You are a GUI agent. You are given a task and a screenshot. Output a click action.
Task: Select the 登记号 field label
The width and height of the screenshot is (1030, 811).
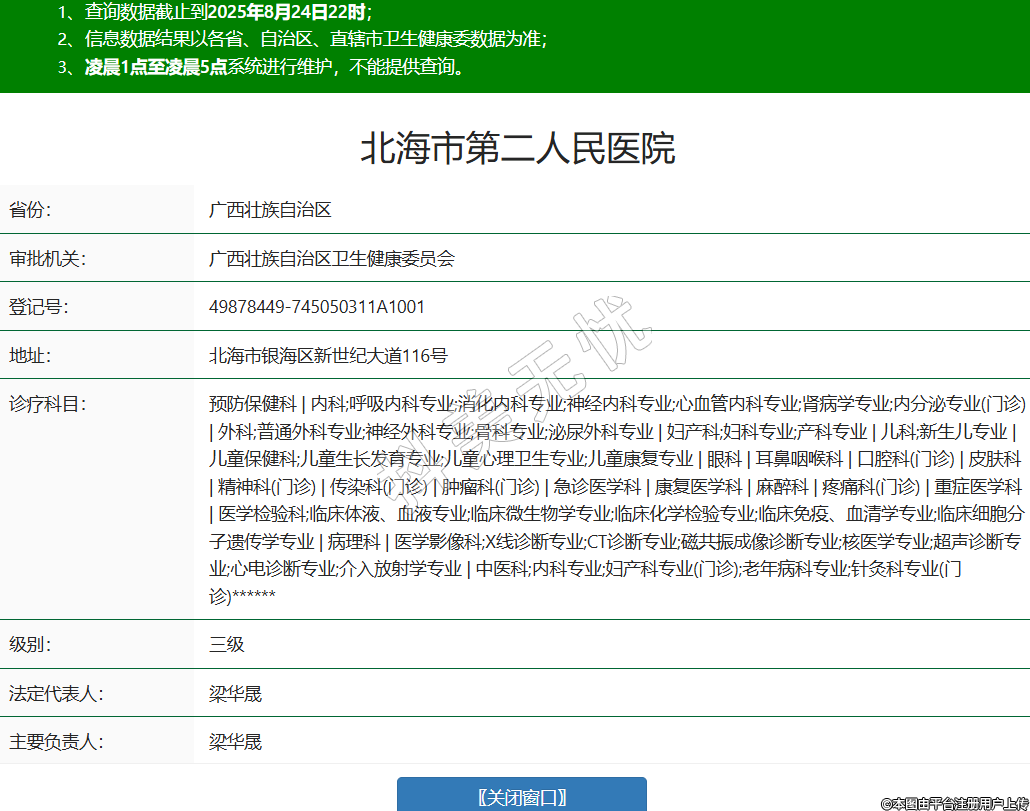38,307
